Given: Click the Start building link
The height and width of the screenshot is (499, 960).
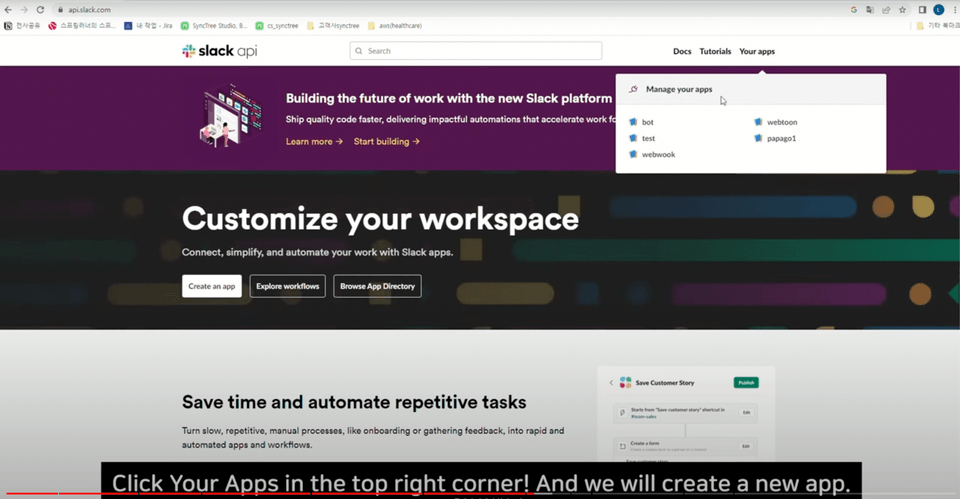Looking at the screenshot, I should [386, 141].
